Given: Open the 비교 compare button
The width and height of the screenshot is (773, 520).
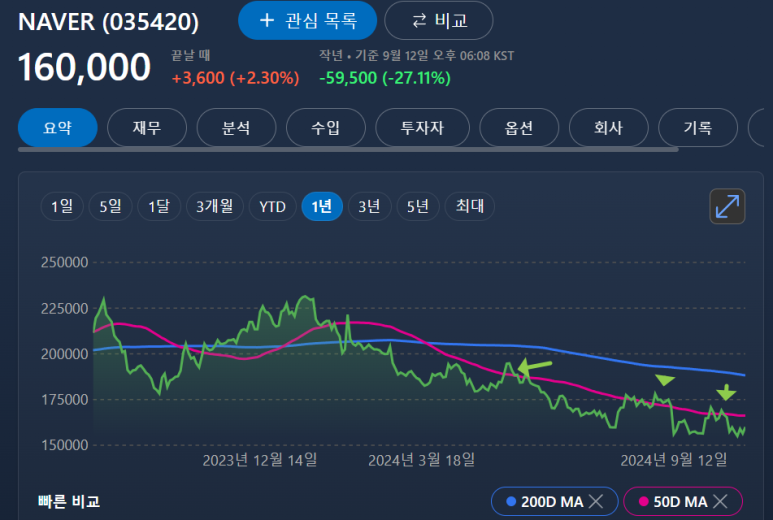Looking at the screenshot, I should point(438,20).
